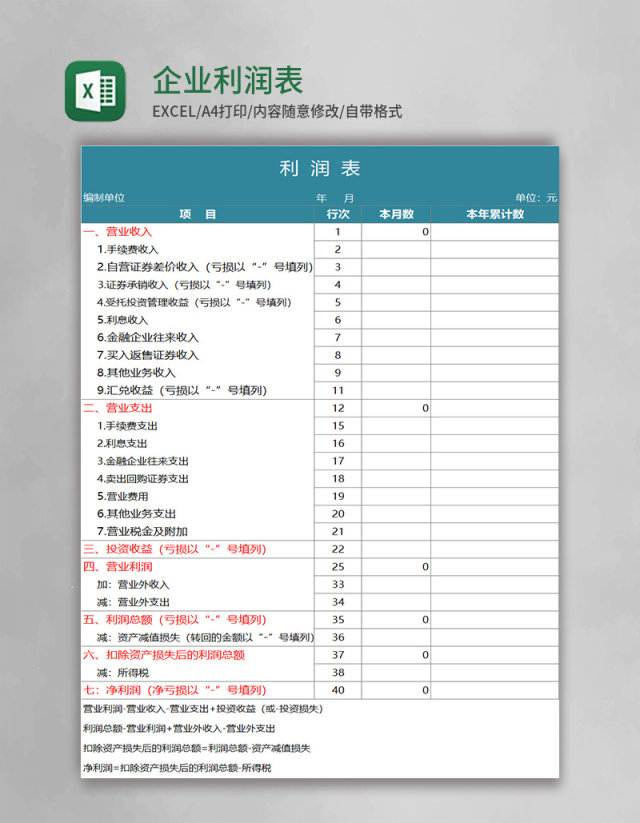Click the 年 月 date label
This screenshot has height=823, width=640.
click(335, 198)
